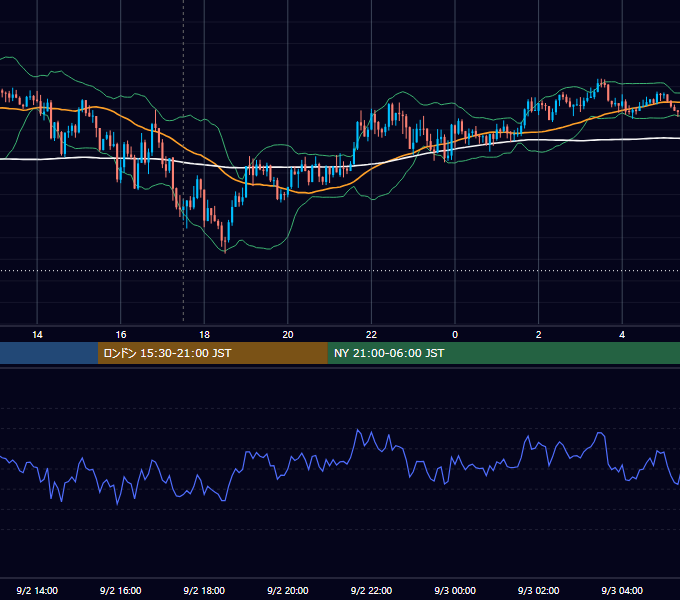Click the 9/3 04:00 date label

pos(622,590)
